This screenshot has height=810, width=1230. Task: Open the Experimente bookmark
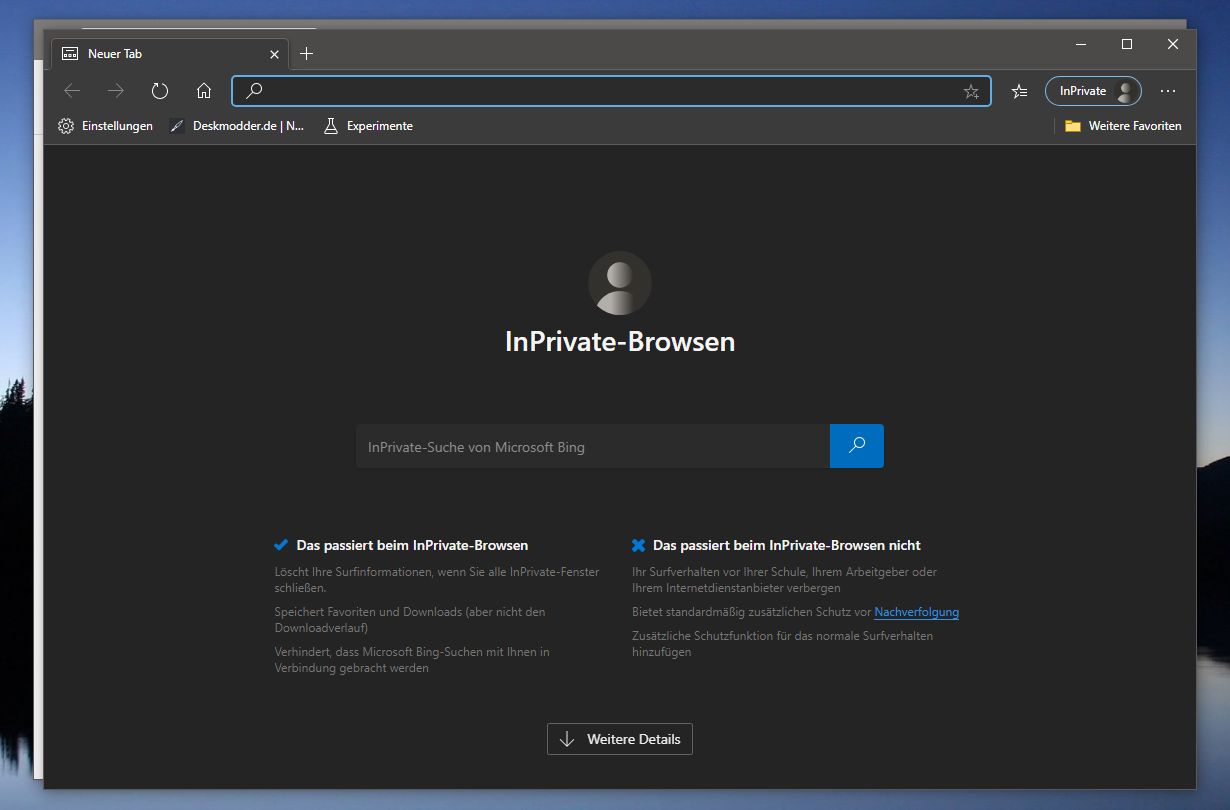pos(368,126)
